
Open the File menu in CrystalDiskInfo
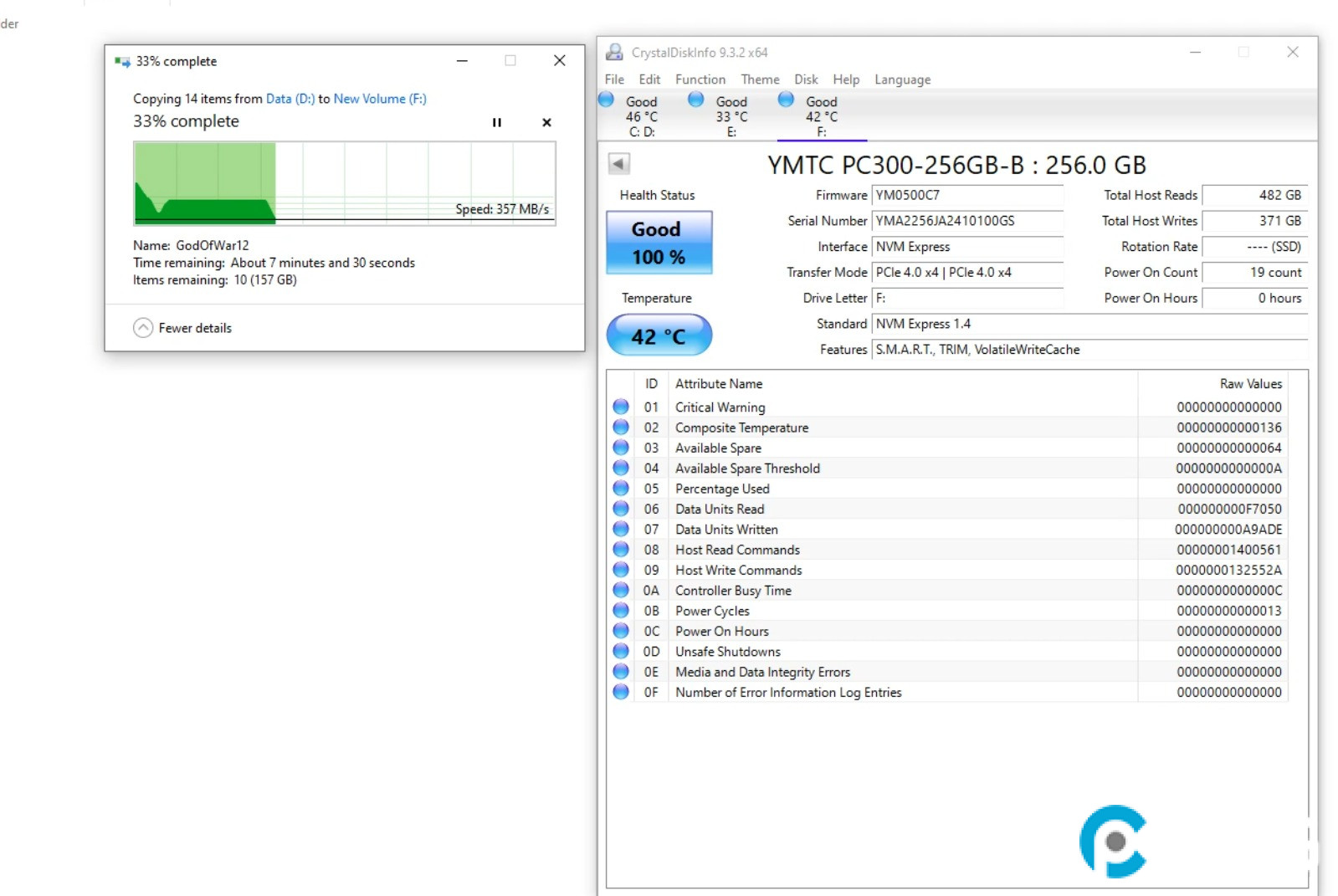pyautogui.click(x=614, y=79)
